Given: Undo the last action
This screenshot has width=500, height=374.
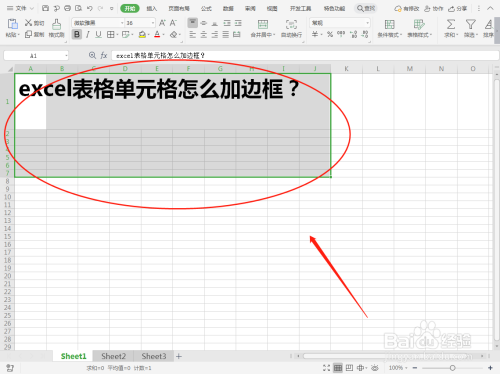Looking at the screenshot, I should tap(89, 8).
